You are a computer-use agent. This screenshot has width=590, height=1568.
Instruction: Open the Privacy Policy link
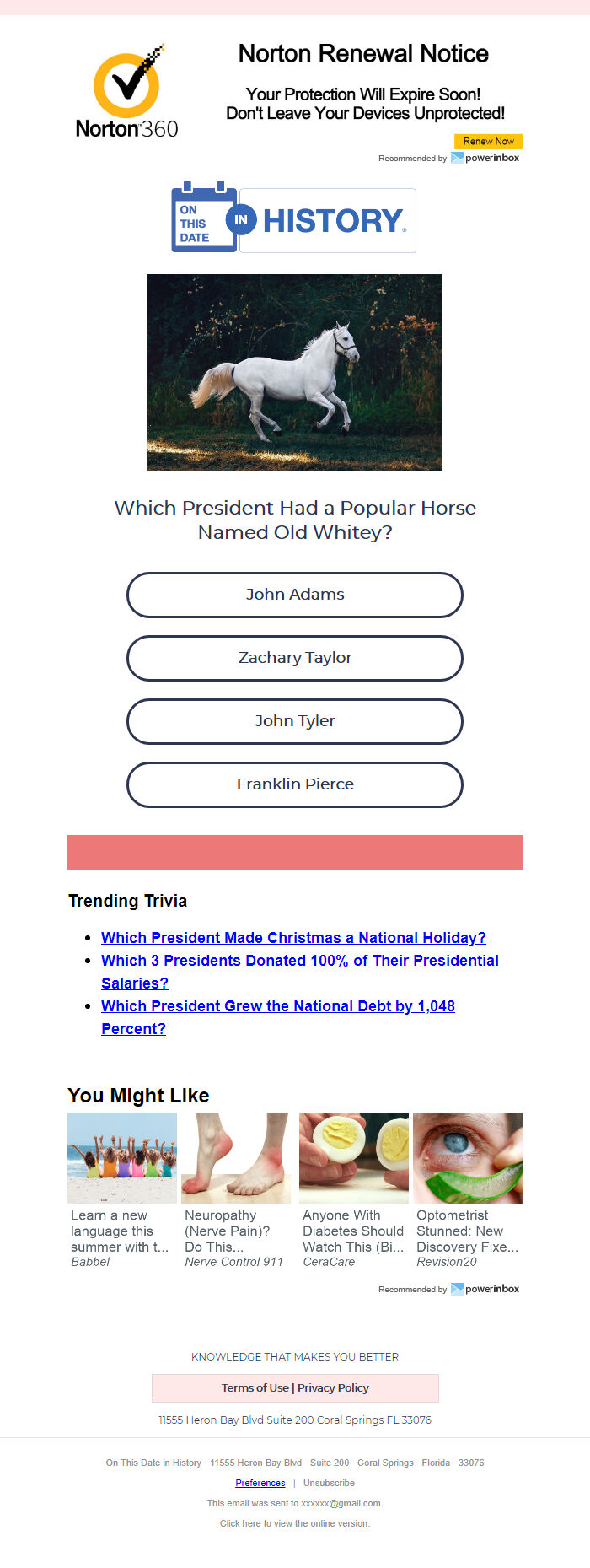pyautogui.click(x=333, y=1387)
